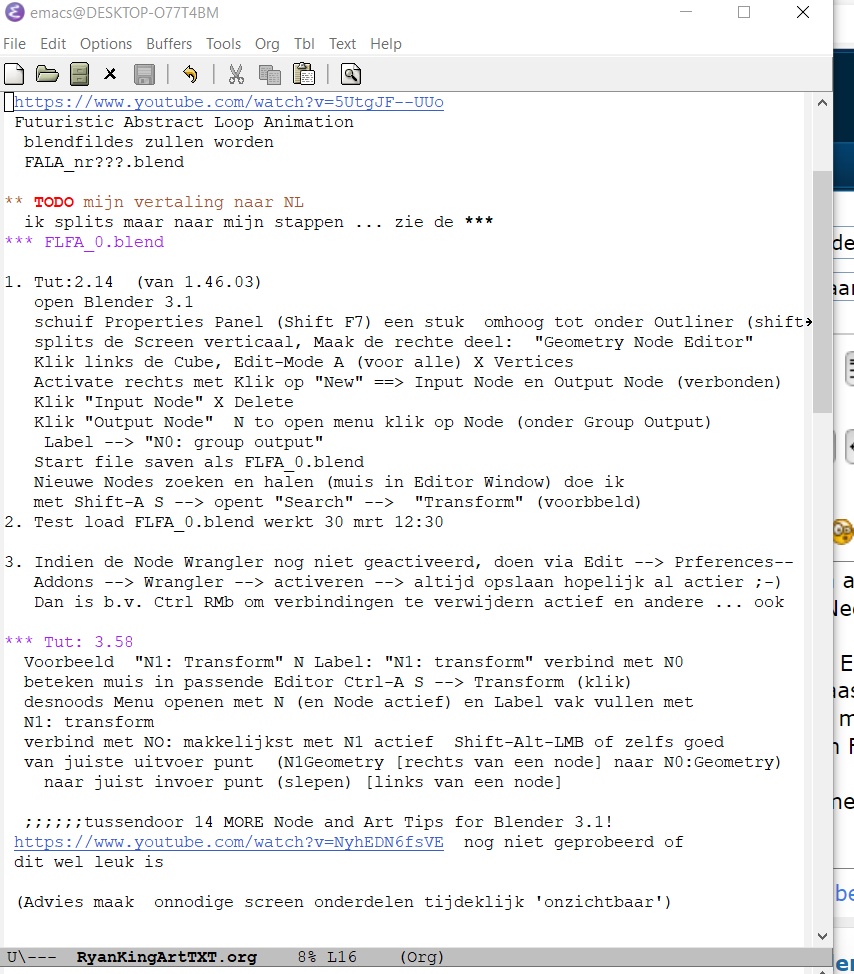Click the '** TODO mijn vertaling naar NL' heading stars

coord(14,203)
